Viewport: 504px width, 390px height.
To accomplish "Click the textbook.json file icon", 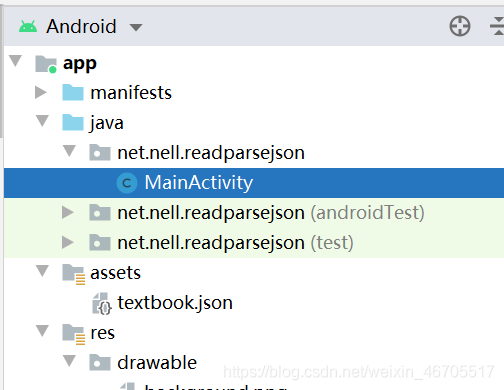I will point(102,303).
